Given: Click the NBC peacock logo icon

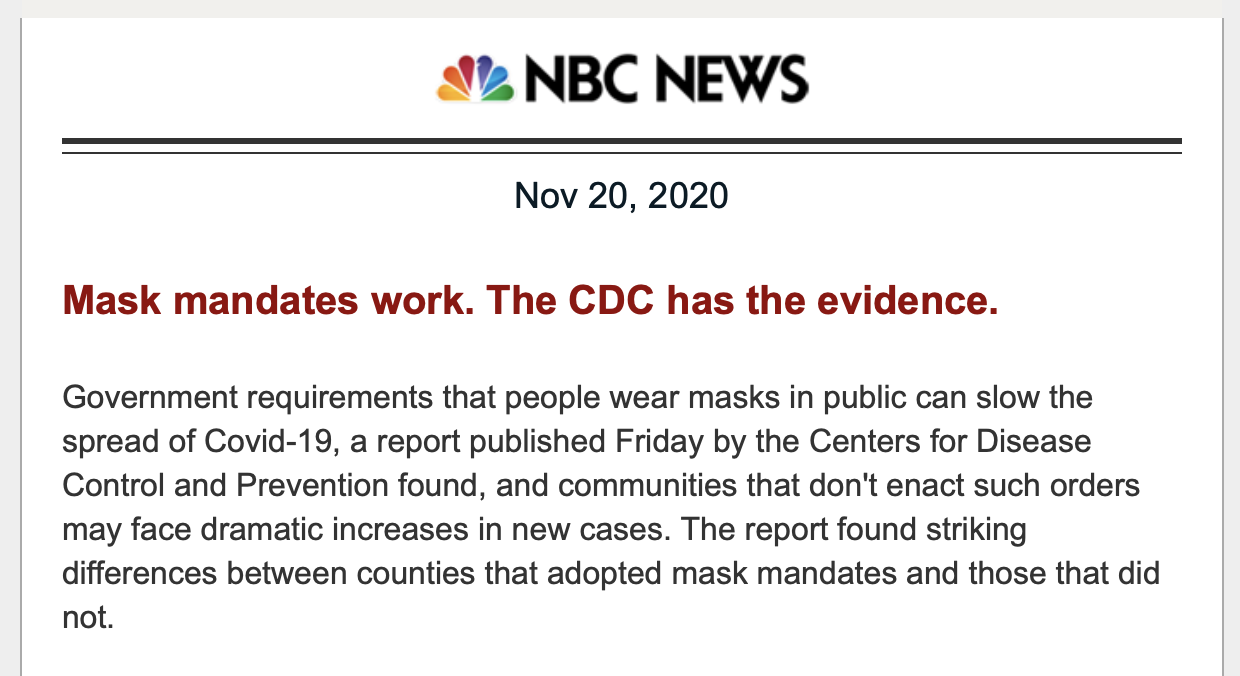Looking at the screenshot, I should [475, 78].
